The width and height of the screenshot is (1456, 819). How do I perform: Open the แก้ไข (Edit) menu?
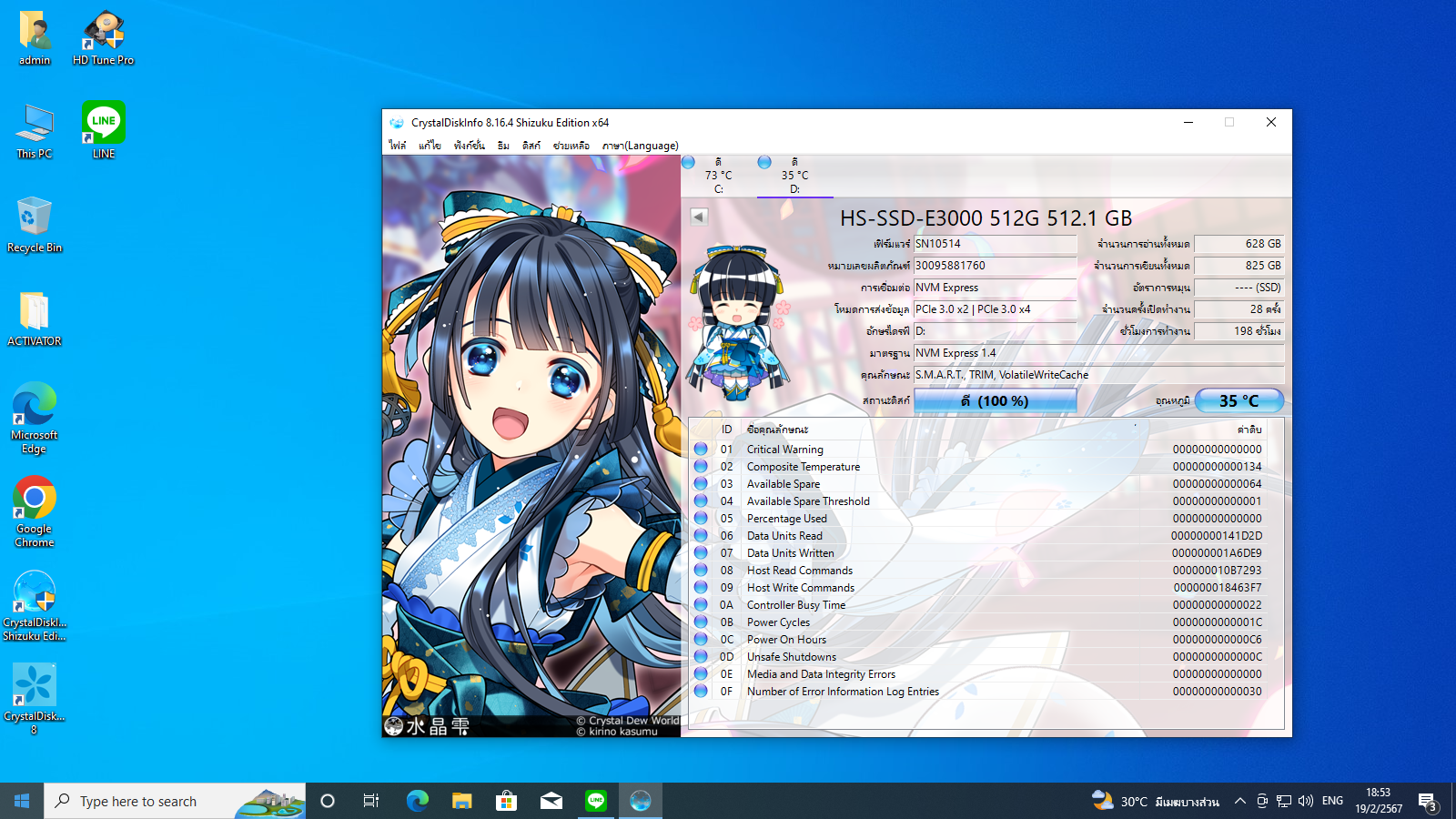pos(430,146)
